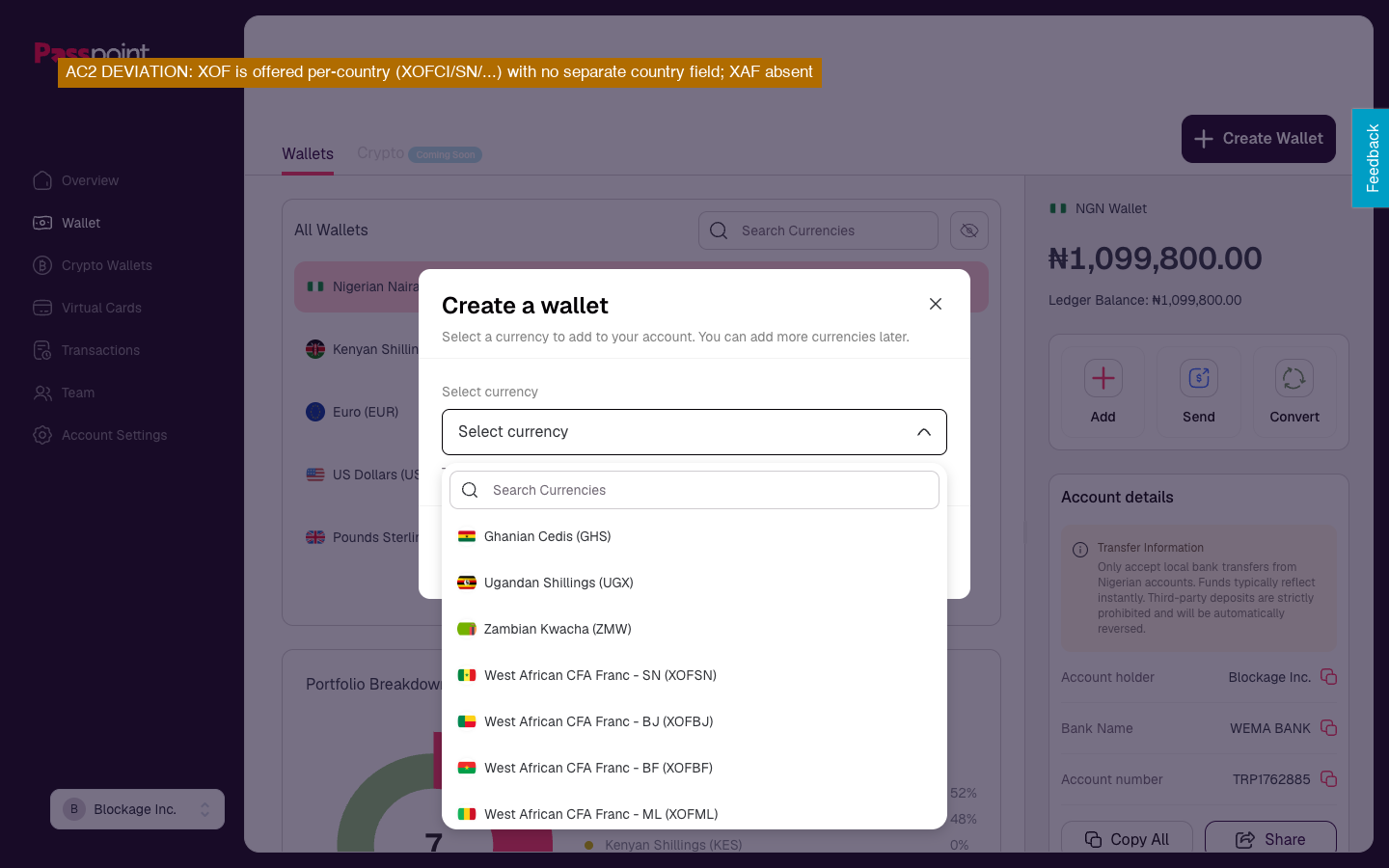
Task: Close the Create a wallet dialog
Action: pyautogui.click(x=936, y=304)
